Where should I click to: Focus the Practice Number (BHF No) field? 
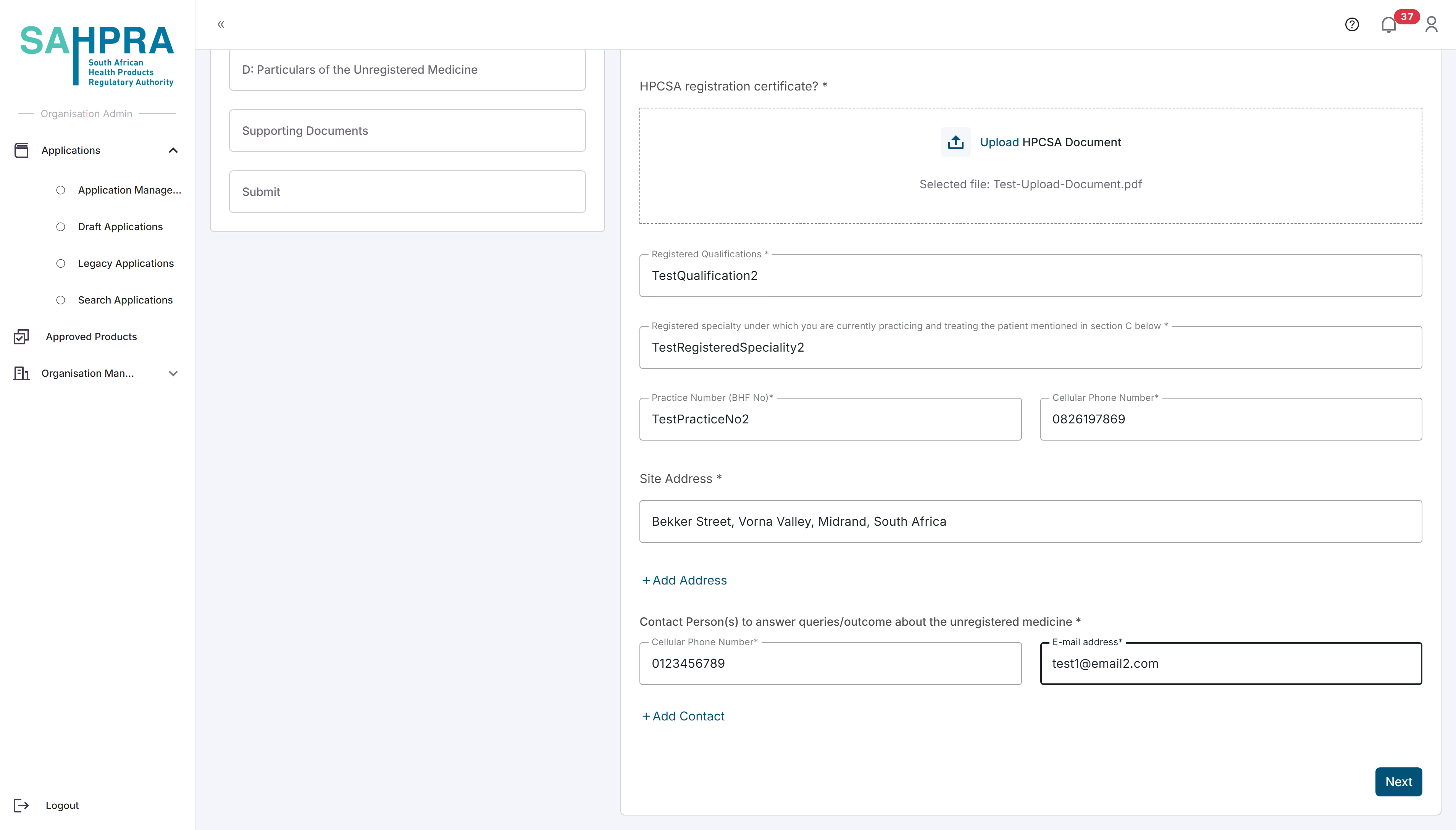830,419
